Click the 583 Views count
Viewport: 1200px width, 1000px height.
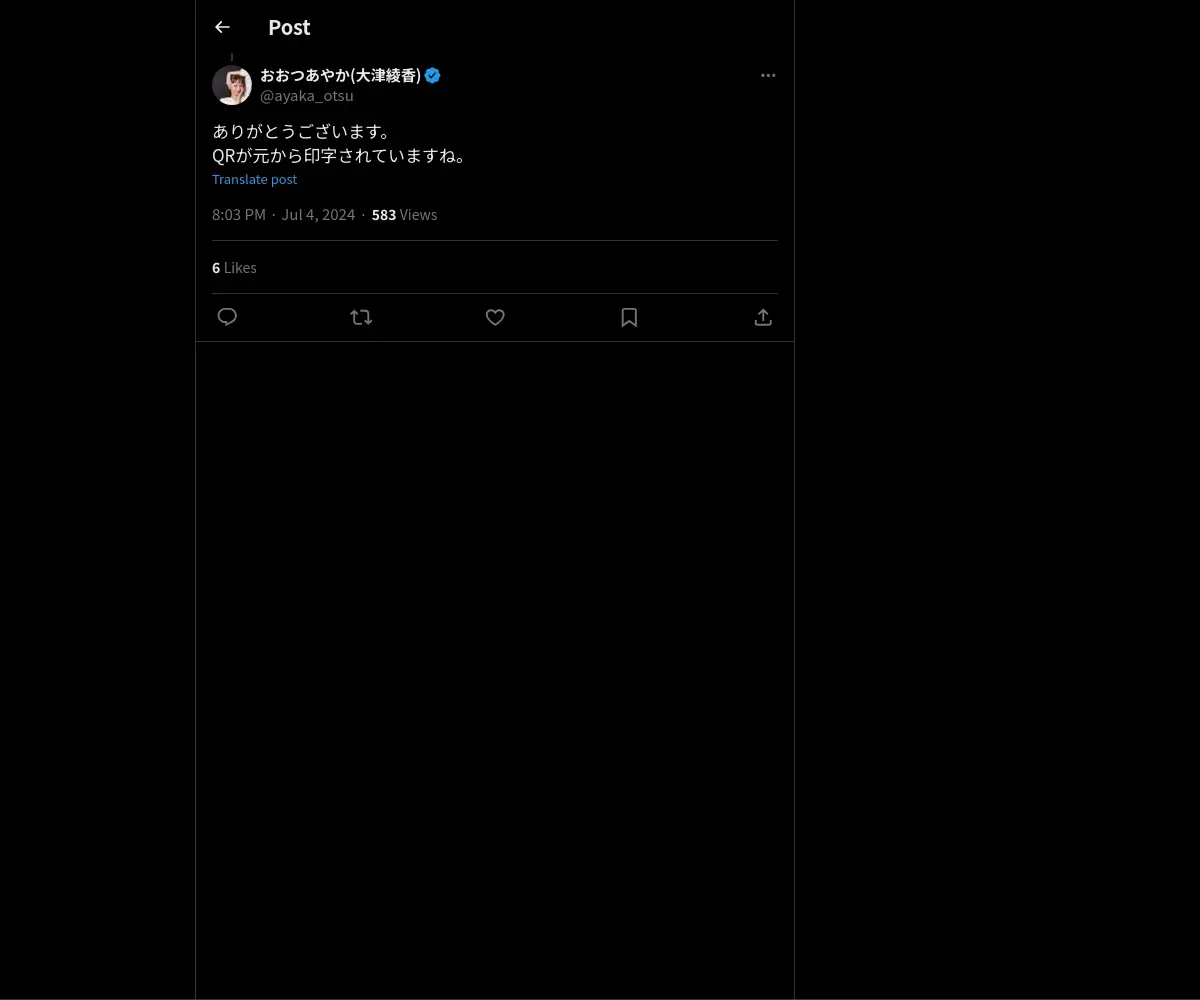tap(384, 215)
